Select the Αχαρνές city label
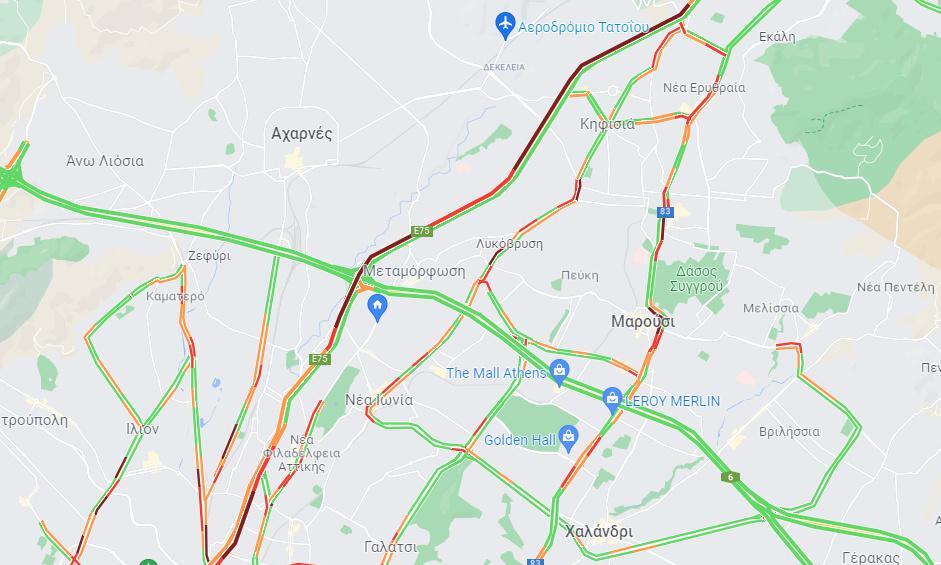Viewport: 941px width, 565px height. (x=301, y=133)
